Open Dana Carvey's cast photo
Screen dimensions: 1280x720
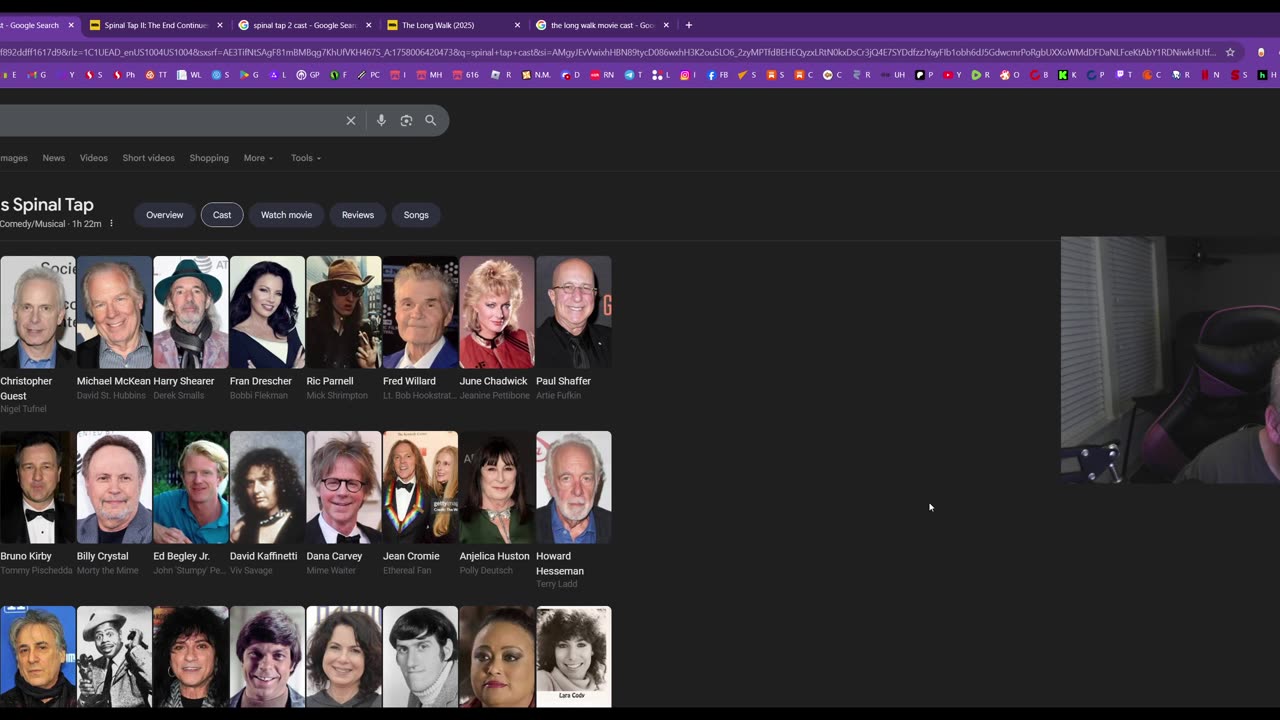click(x=344, y=487)
